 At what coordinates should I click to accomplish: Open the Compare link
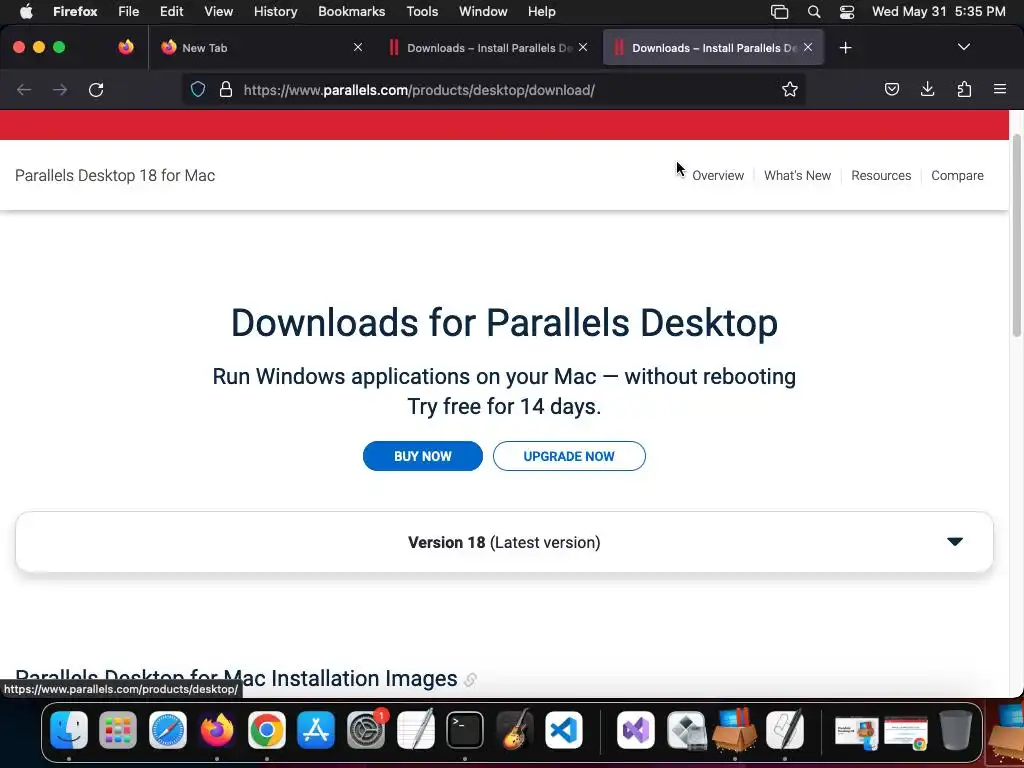click(x=957, y=176)
